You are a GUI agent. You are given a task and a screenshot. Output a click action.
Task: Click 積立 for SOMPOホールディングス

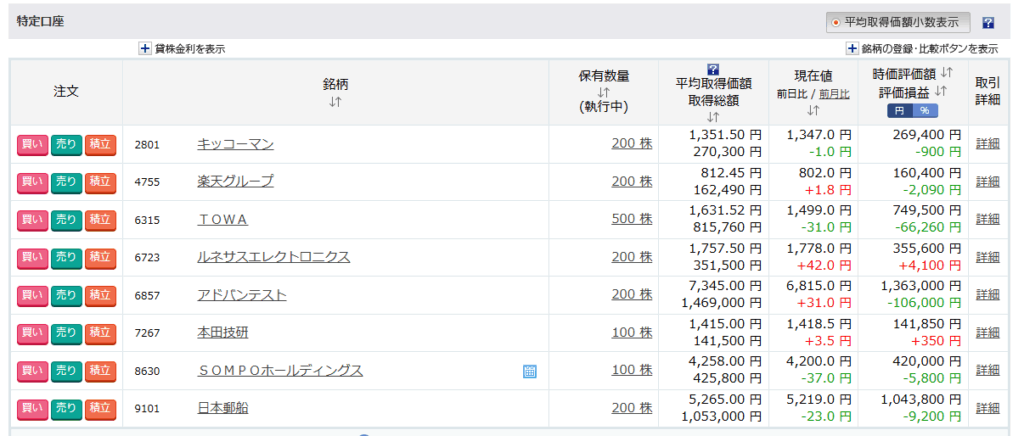100,371
